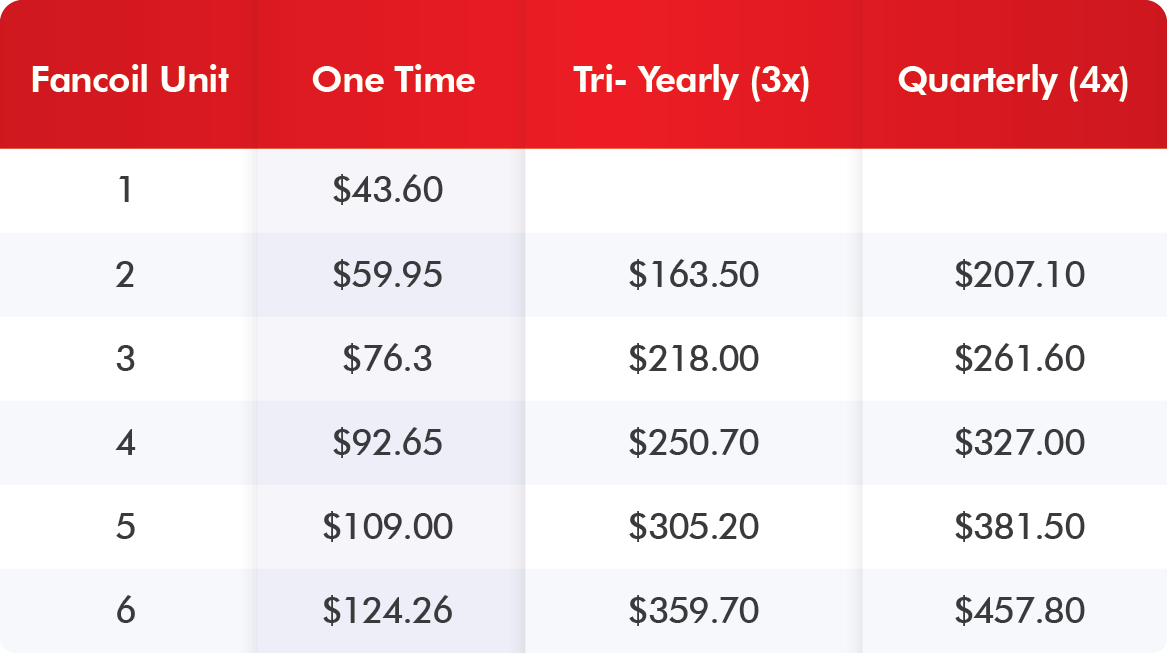Select the Tri- Yearly (3x) header
This screenshot has width=1167, height=653.
(x=692, y=81)
